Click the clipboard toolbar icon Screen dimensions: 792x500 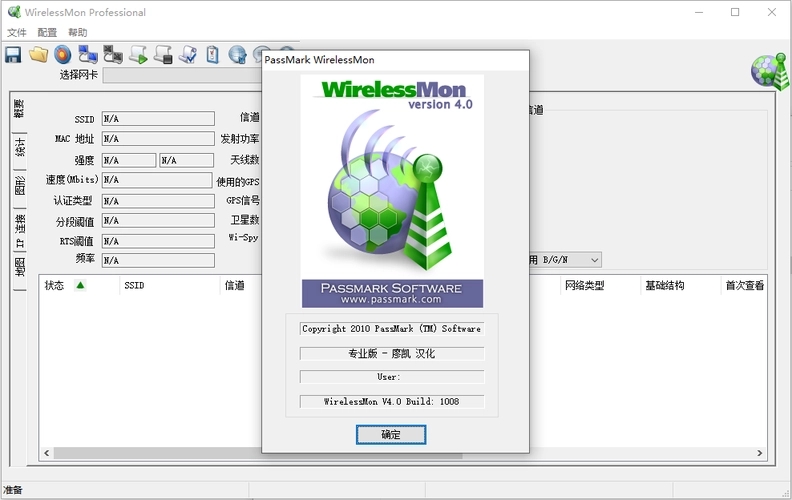(213, 55)
